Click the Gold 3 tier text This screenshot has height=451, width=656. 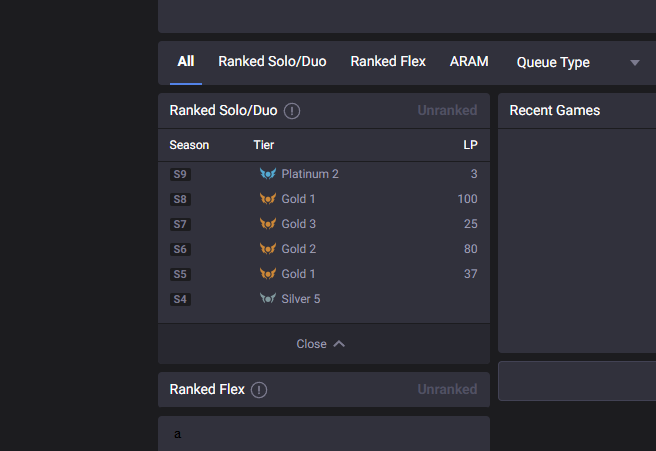tap(299, 224)
